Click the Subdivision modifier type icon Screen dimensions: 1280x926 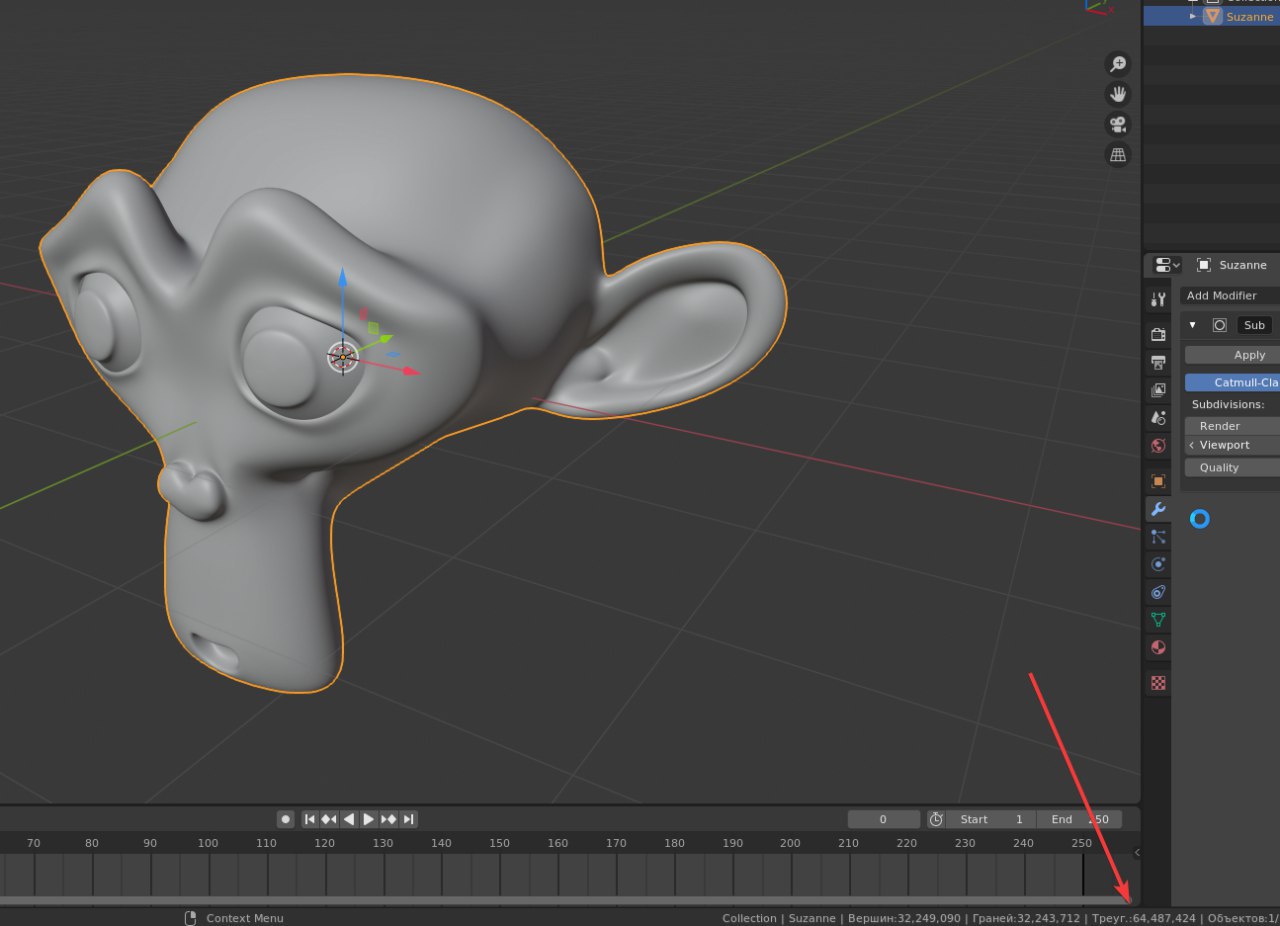[1220, 325]
